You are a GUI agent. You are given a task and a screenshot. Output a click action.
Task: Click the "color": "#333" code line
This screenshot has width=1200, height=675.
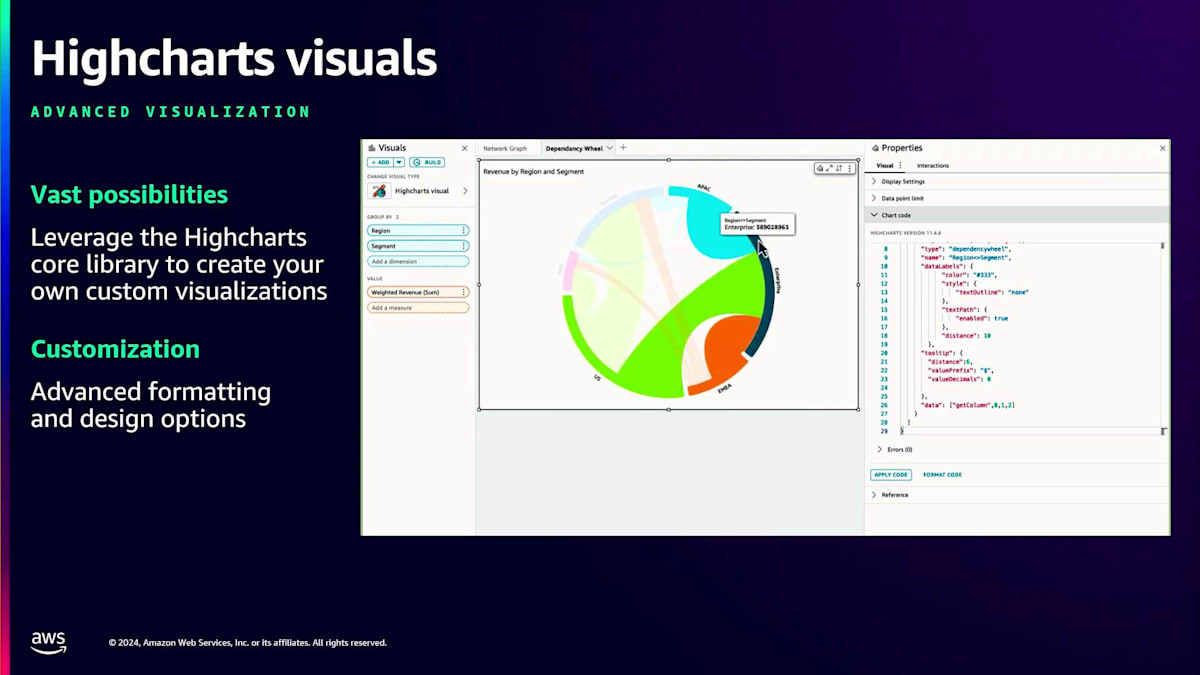[x=969, y=275]
